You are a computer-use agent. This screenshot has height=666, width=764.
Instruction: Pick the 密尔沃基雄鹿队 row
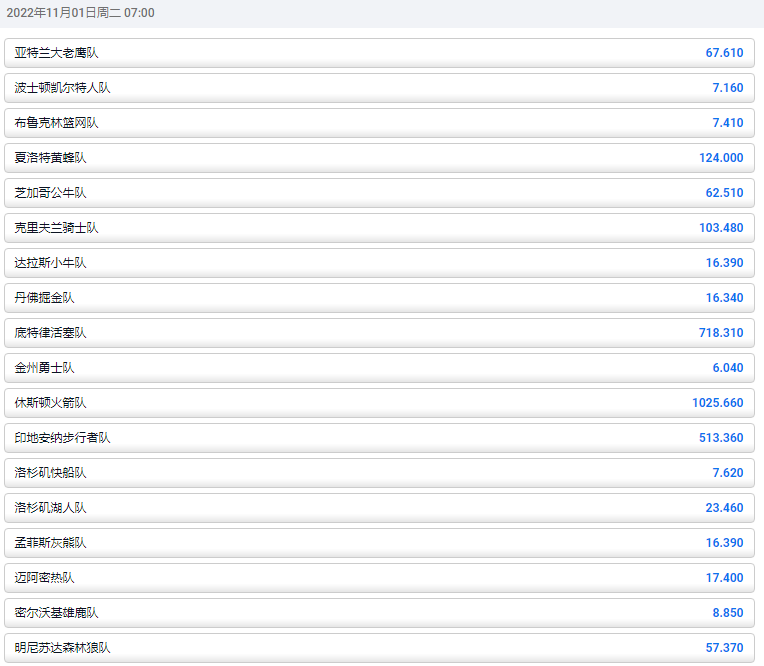coord(379,613)
